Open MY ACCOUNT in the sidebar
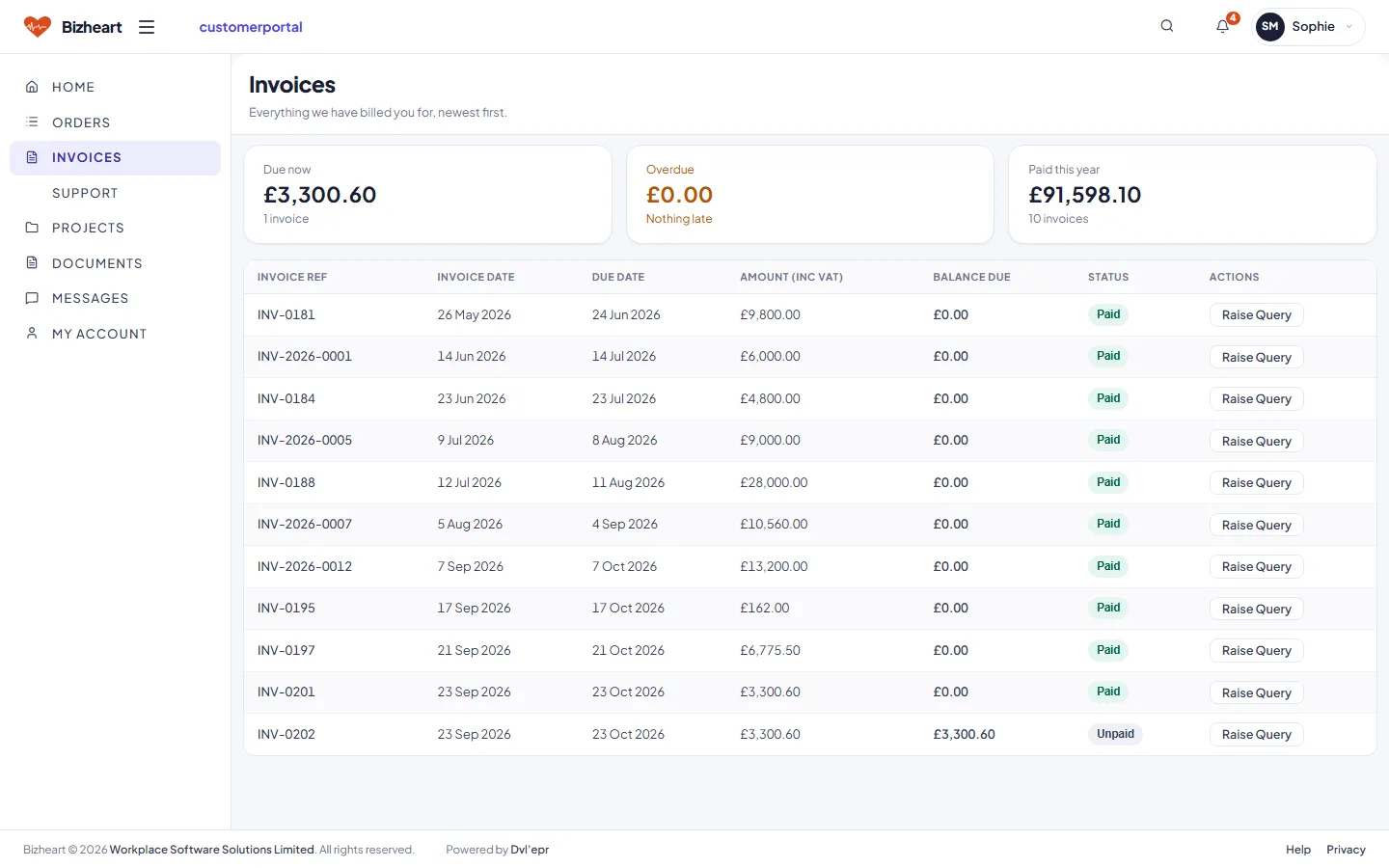Screen dimensions: 1389x868 115,334
